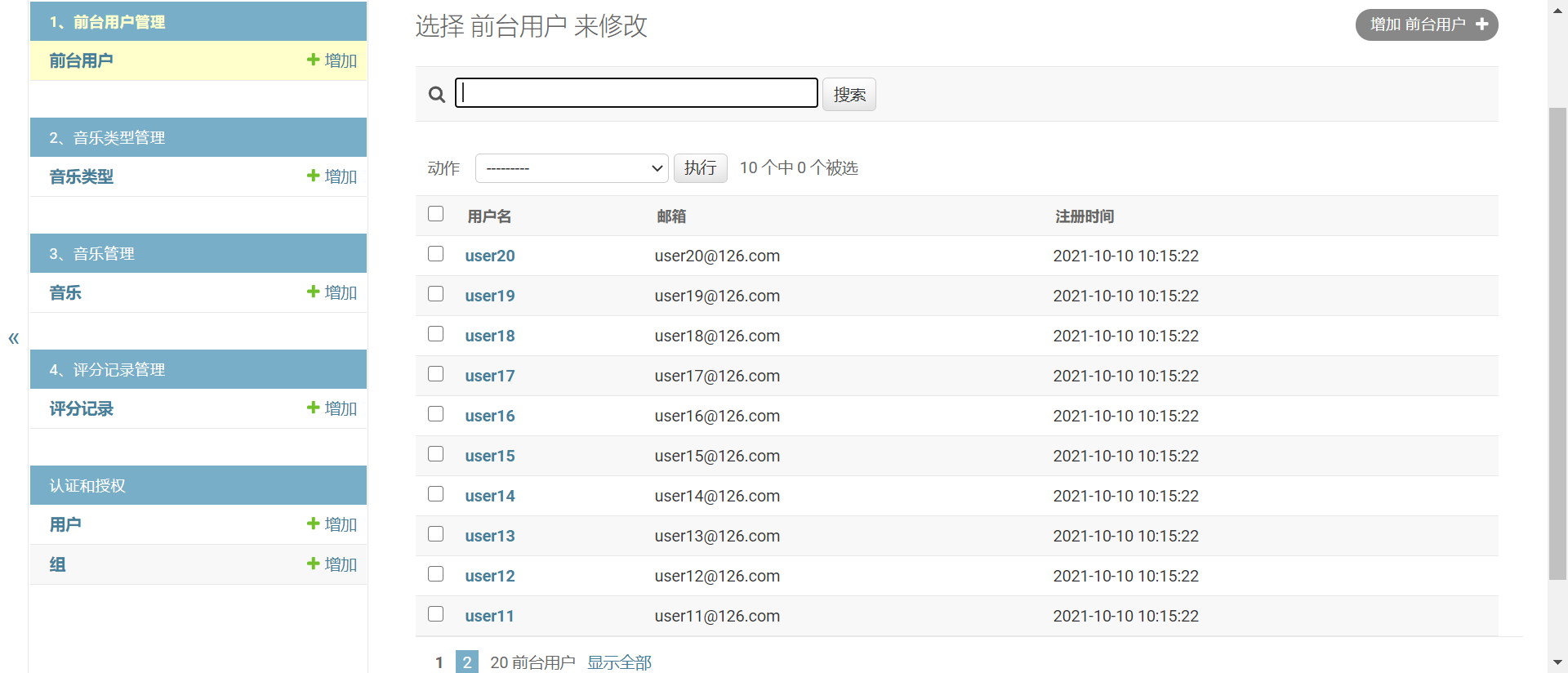Focus the search text field
The image size is (1568, 673).
[636, 93]
